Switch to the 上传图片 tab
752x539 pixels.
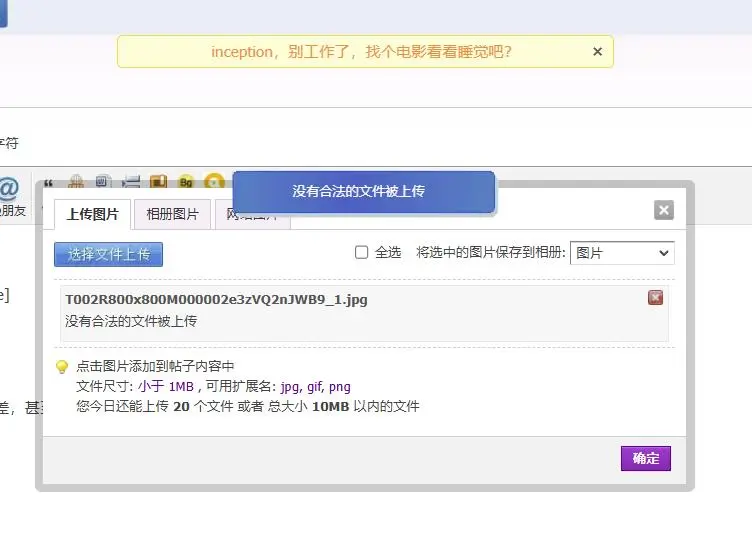click(x=93, y=214)
